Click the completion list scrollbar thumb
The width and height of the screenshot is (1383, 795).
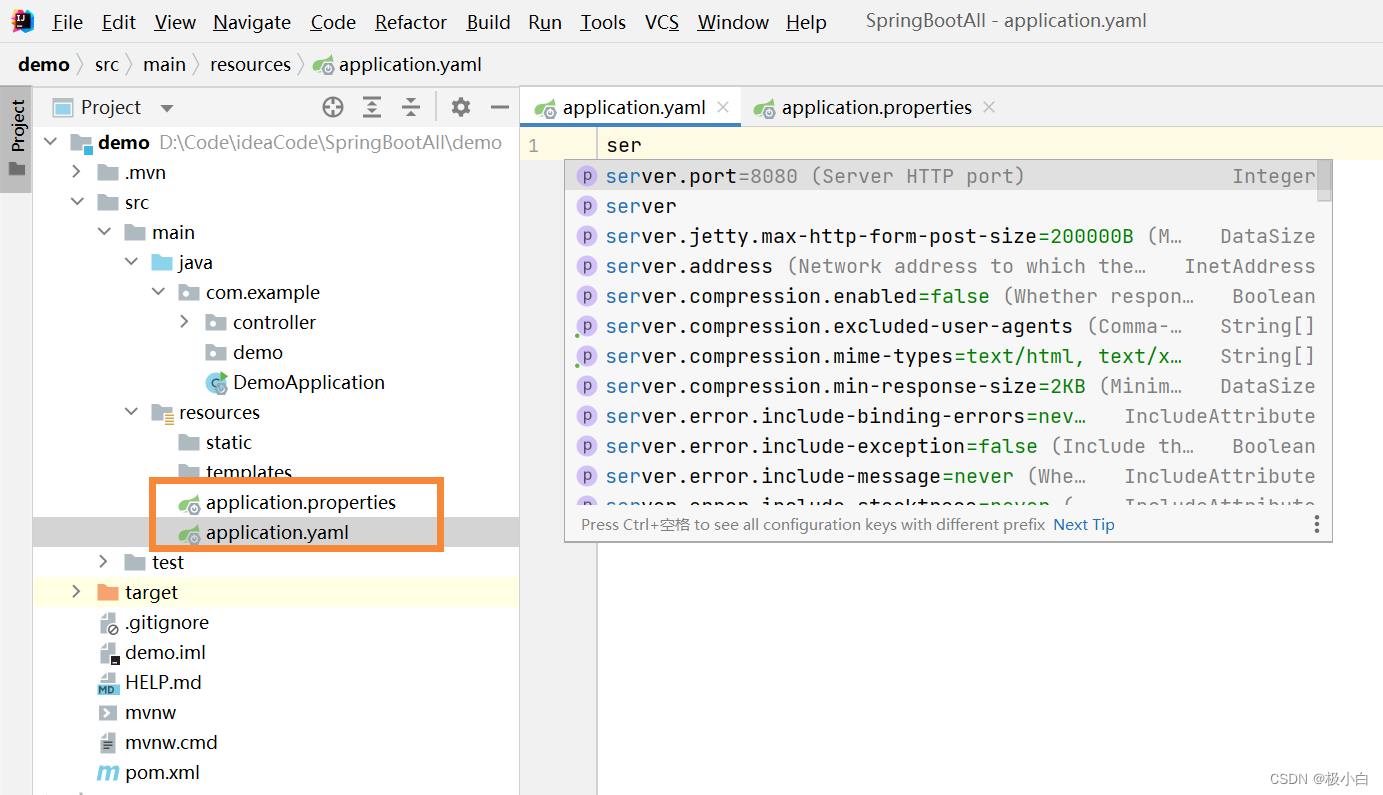pos(1324,181)
